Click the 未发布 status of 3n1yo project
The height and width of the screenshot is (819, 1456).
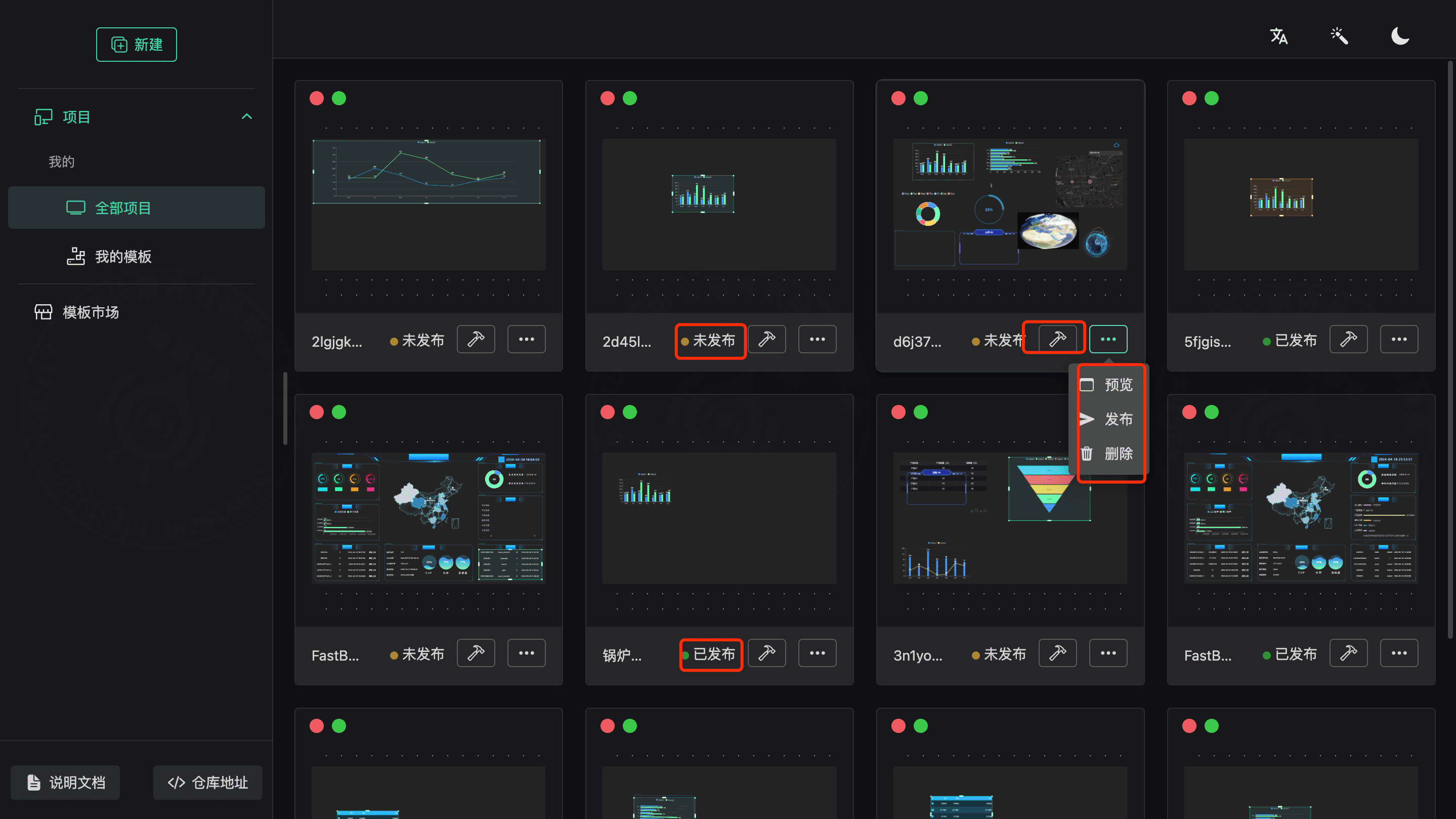coord(999,654)
